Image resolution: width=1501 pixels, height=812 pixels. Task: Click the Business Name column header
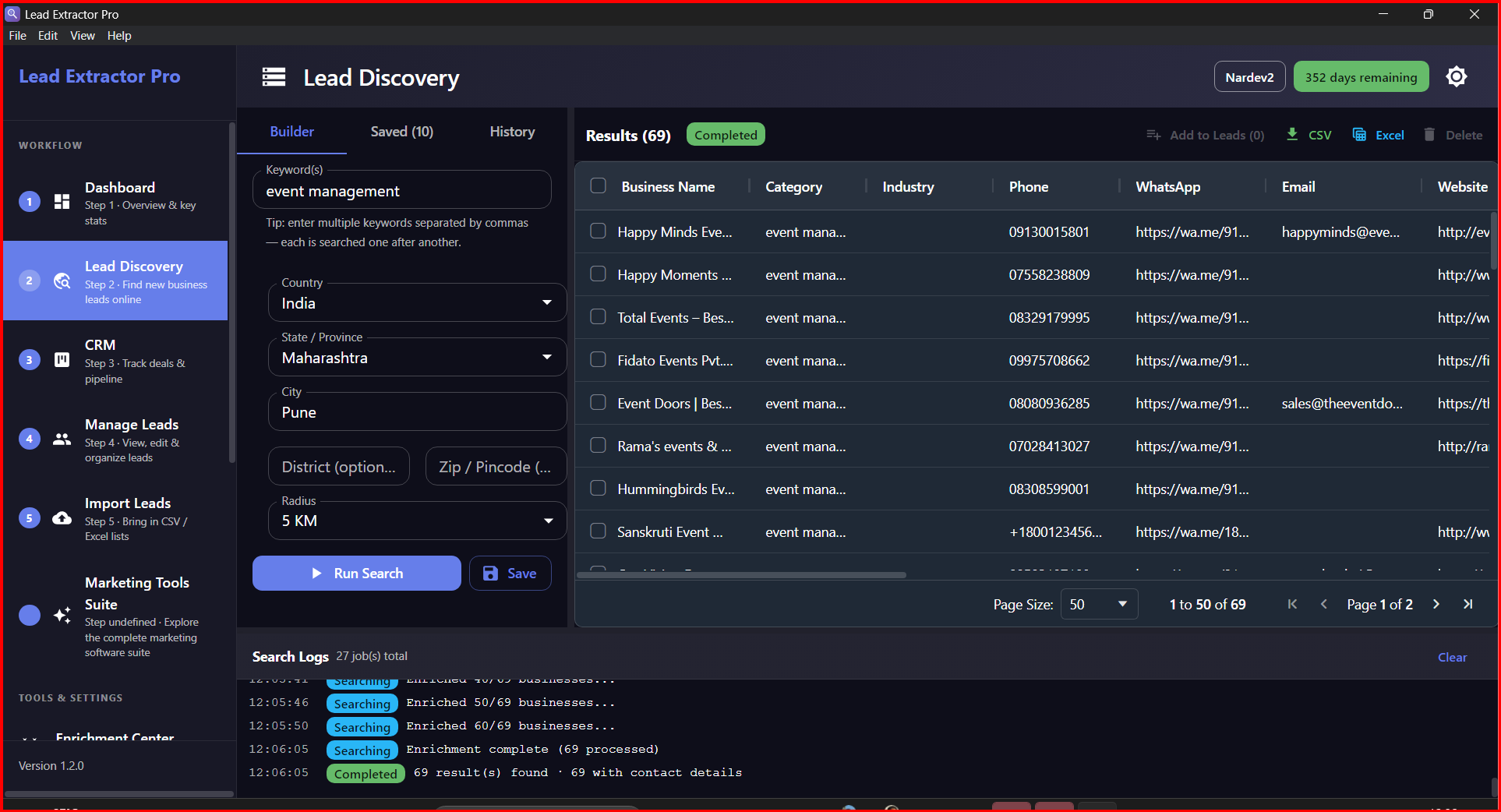click(668, 186)
